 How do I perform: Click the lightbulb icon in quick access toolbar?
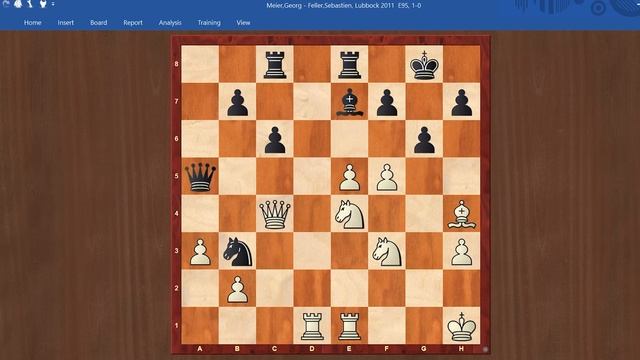click(43, 4)
